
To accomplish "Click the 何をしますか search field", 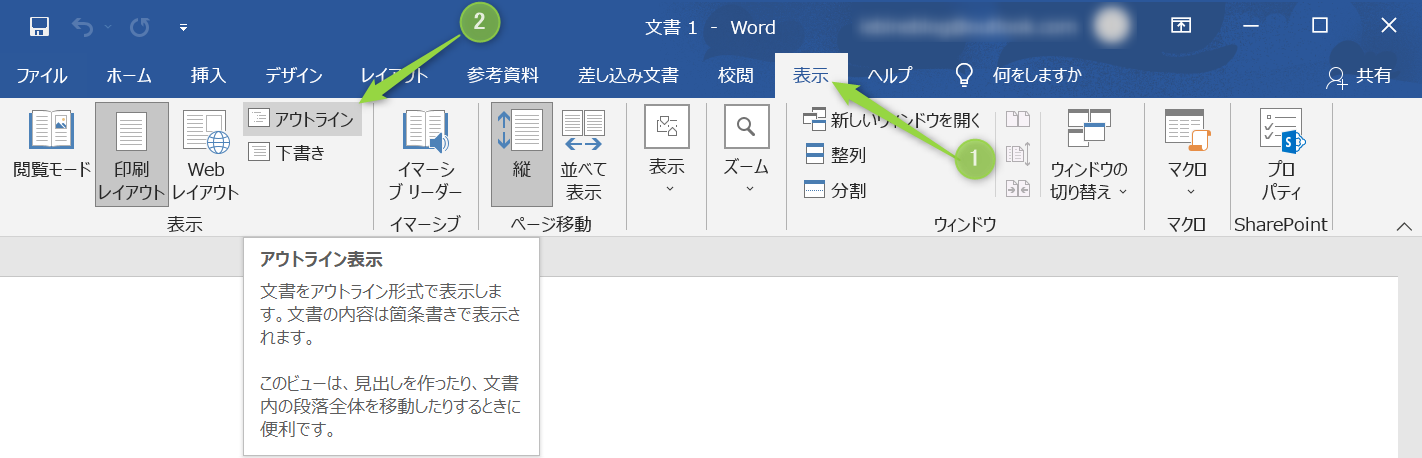I will pos(1035,75).
